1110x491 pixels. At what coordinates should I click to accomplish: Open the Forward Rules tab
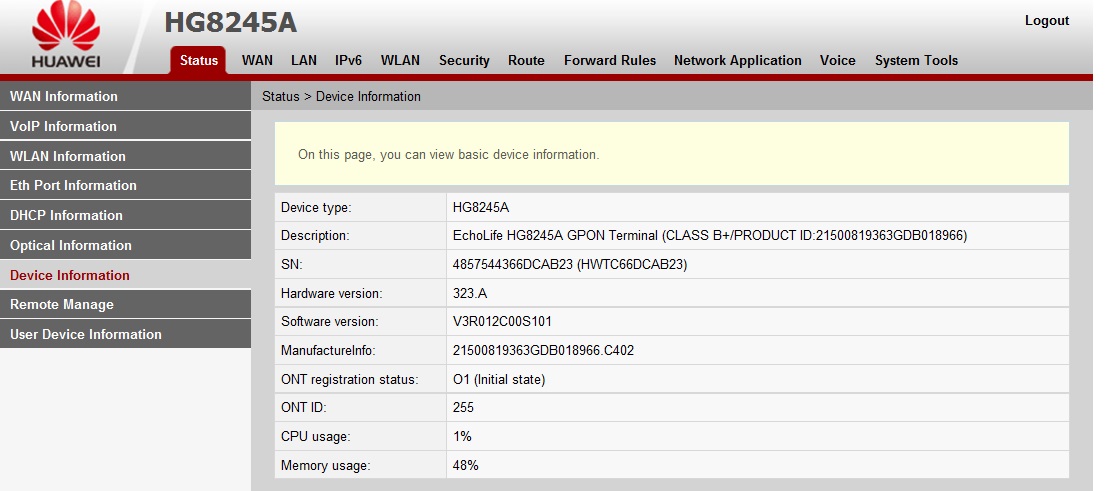coord(610,61)
